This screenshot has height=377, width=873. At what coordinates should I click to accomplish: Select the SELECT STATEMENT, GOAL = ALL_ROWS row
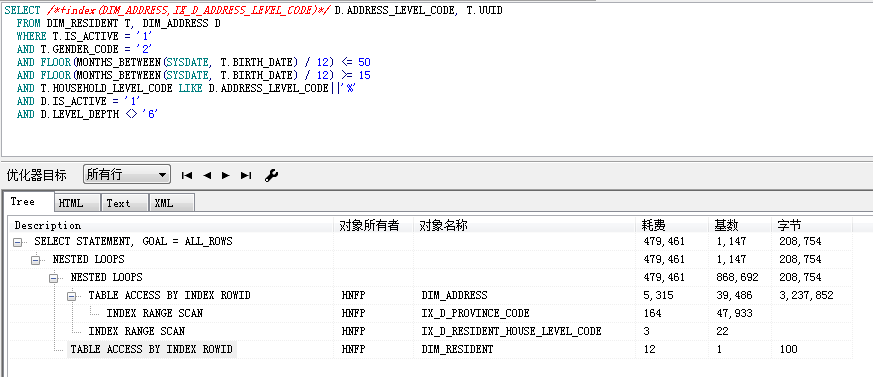click(133, 241)
